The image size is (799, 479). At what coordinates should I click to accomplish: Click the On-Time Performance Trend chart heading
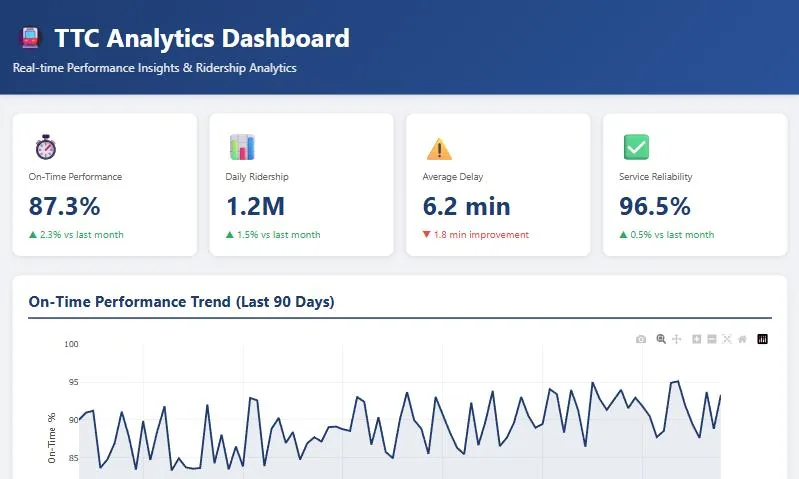pyautogui.click(x=181, y=302)
